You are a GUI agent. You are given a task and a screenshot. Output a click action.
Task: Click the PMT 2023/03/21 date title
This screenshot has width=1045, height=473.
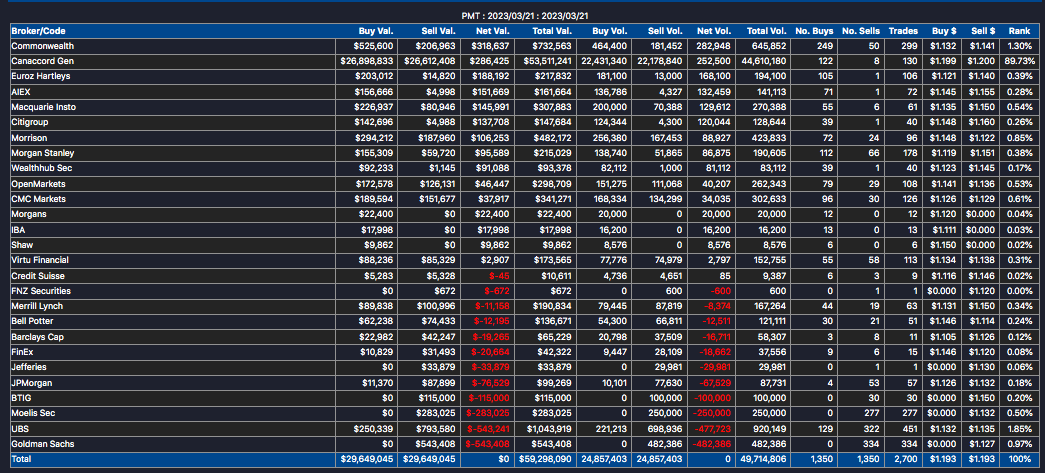pos(523,15)
